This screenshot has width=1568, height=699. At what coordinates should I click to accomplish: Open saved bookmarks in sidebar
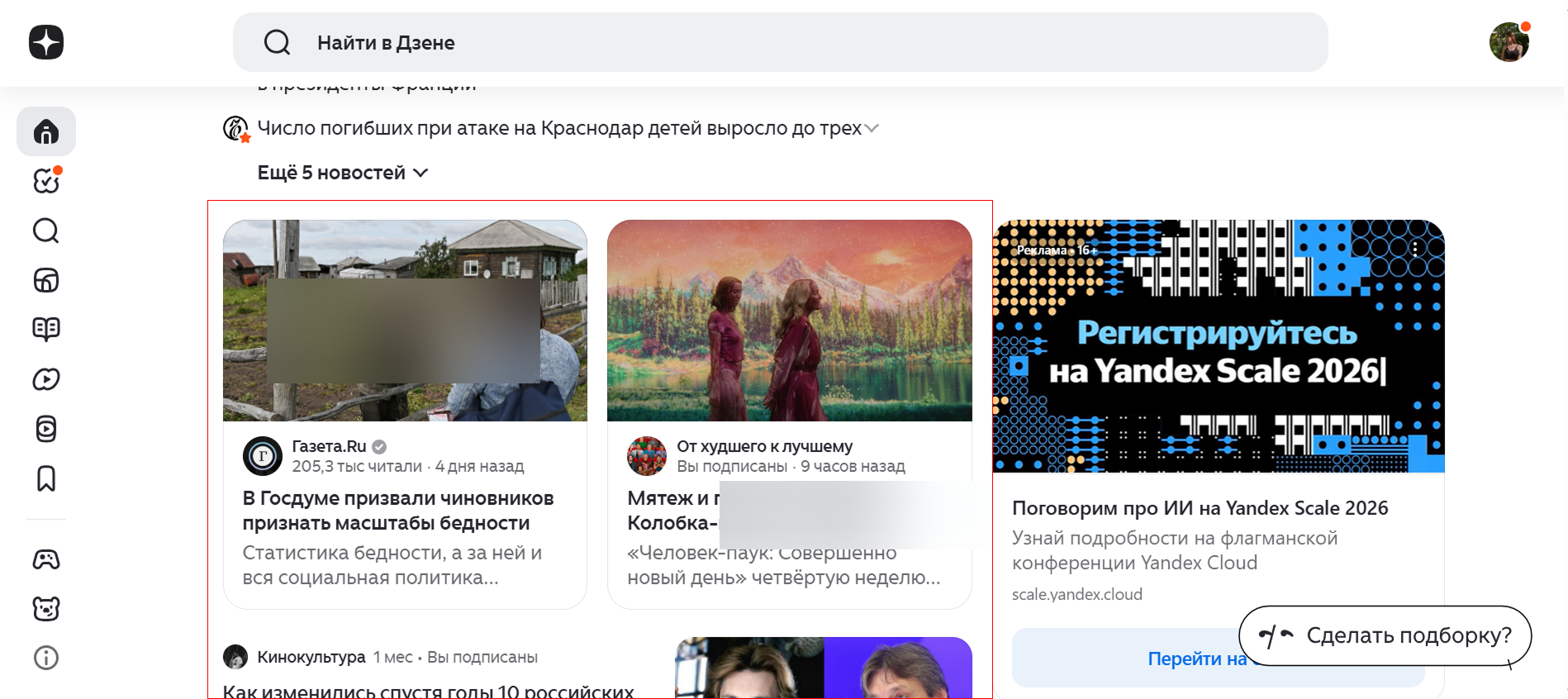click(x=46, y=478)
